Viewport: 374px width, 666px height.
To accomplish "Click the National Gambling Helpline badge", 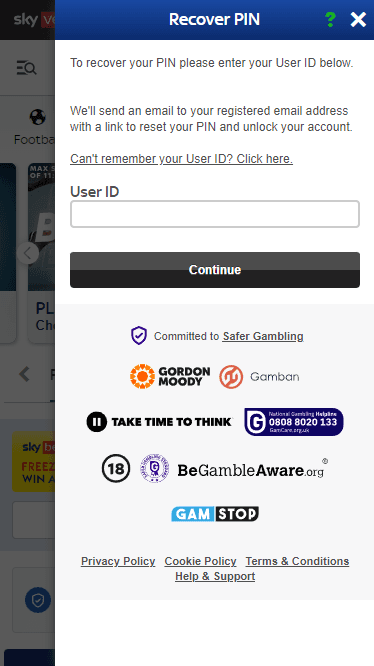I will pyautogui.click(x=294, y=422).
